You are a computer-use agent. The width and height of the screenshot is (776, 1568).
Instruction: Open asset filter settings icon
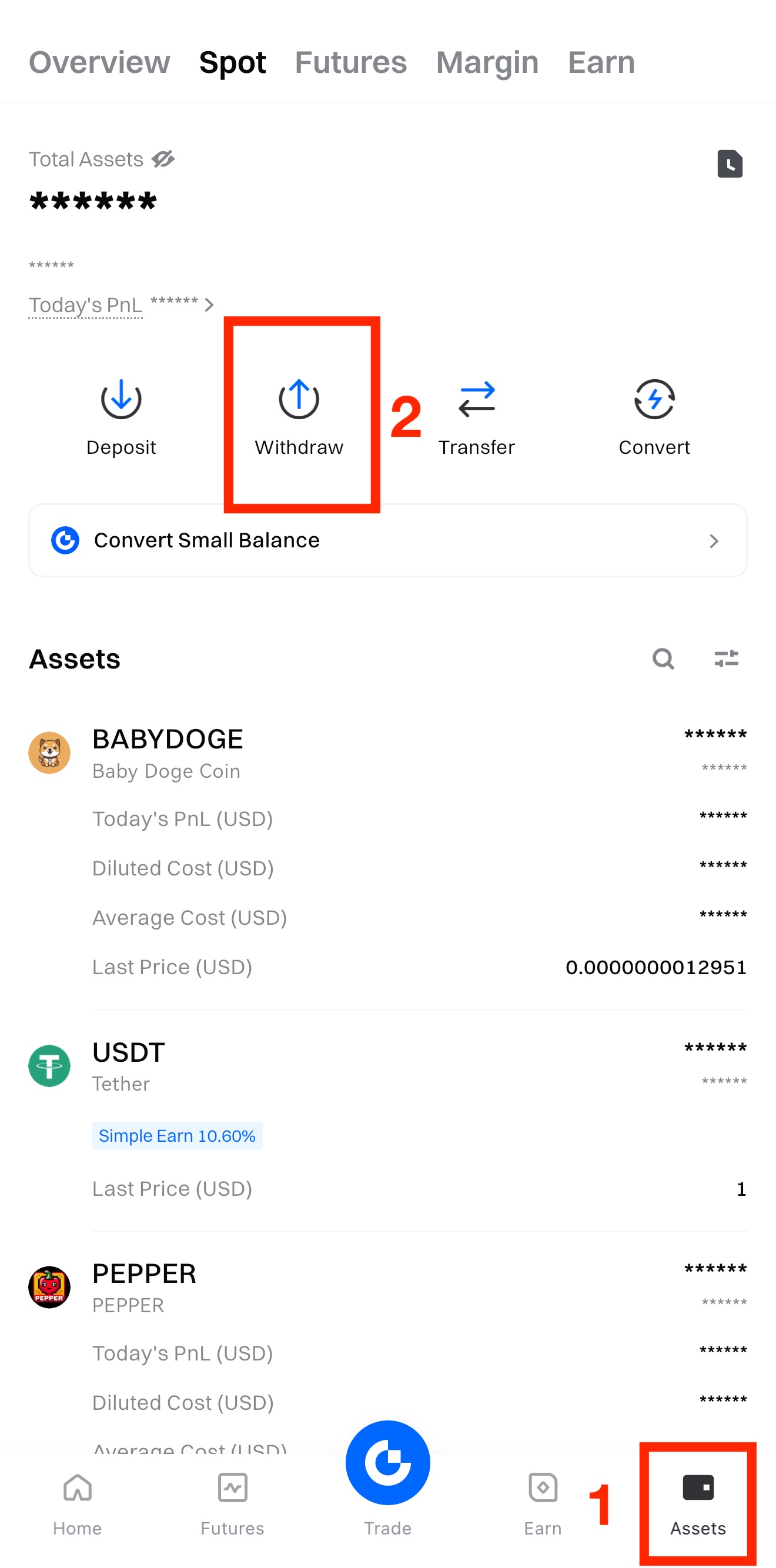(726, 658)
